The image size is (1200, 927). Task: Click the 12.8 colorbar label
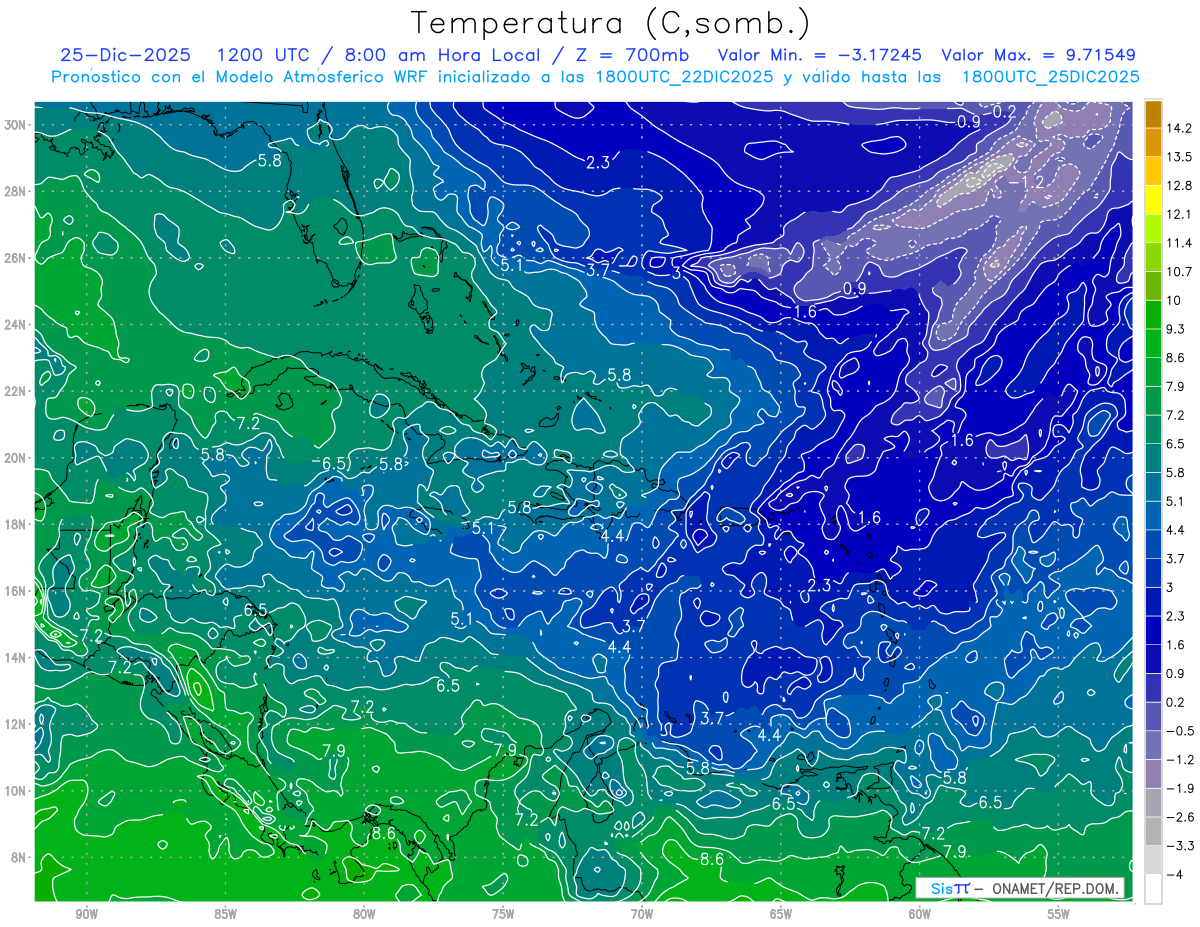click(1181, 186)
